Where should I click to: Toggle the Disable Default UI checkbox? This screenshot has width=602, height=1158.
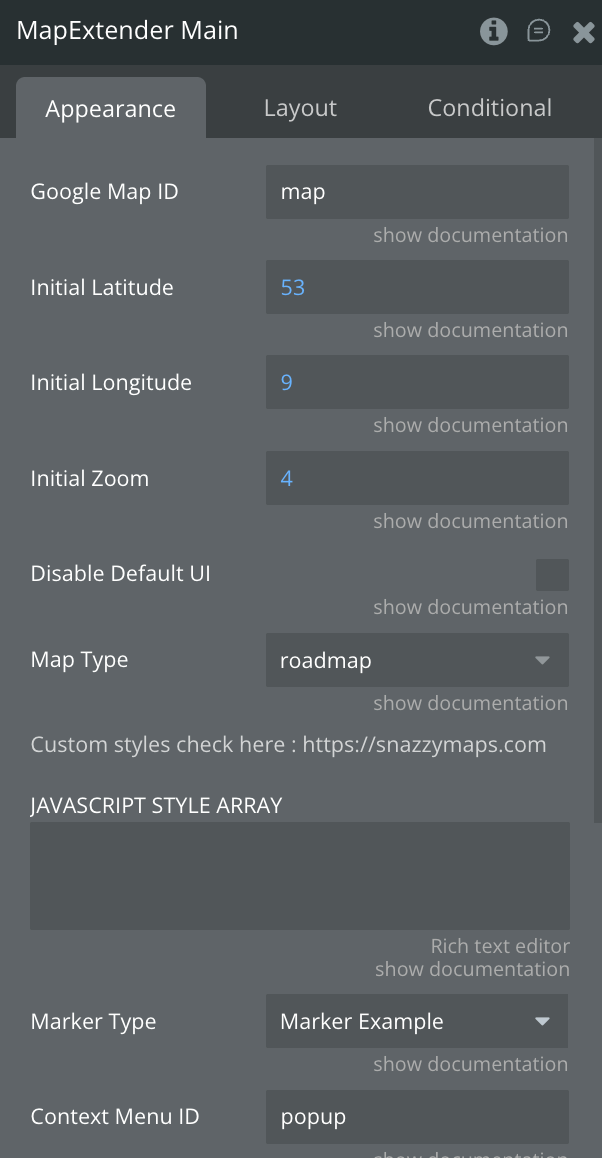pos(552,575)
